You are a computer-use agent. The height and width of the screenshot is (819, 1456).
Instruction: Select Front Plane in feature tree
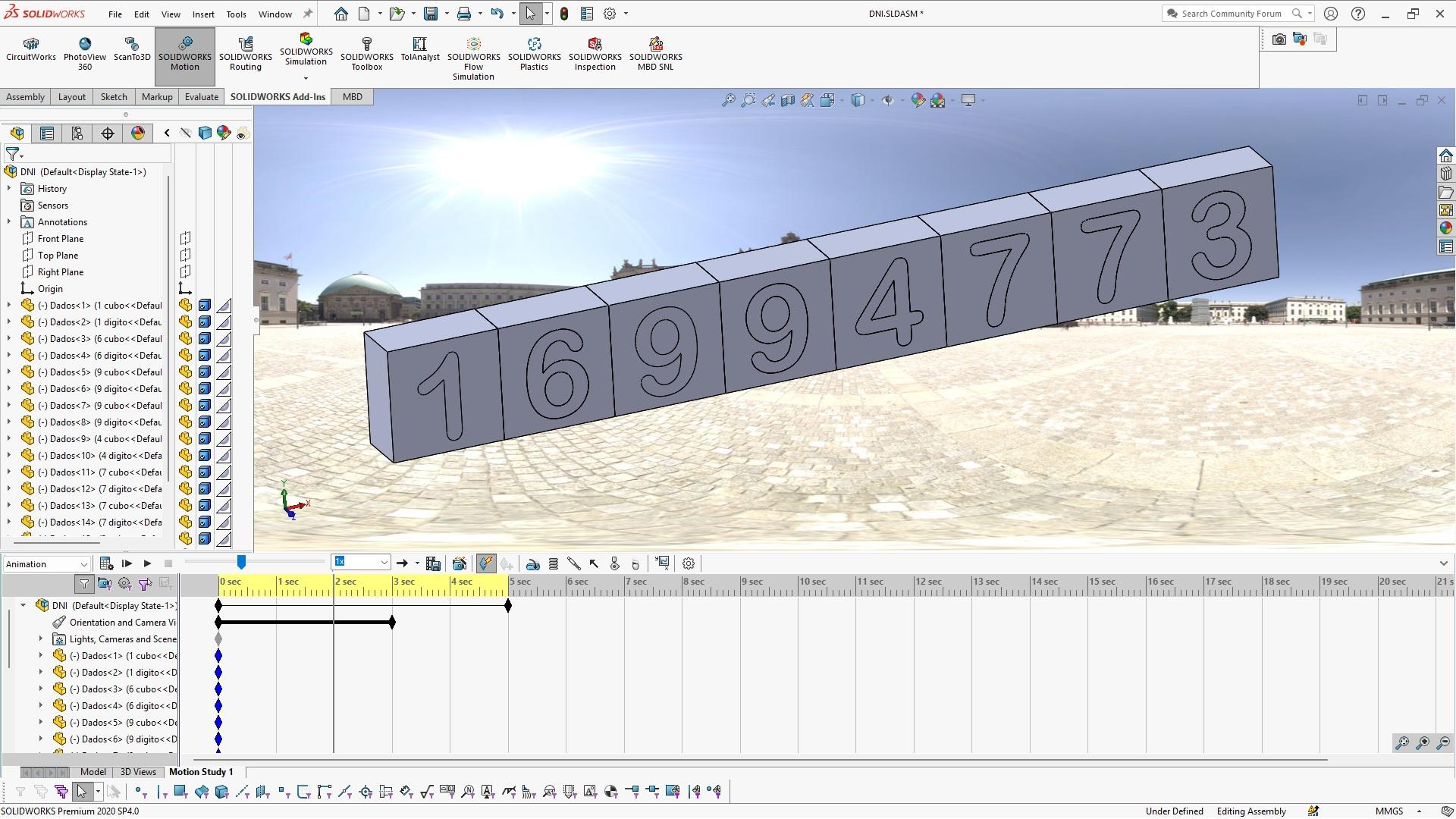[x=61, y=239]
